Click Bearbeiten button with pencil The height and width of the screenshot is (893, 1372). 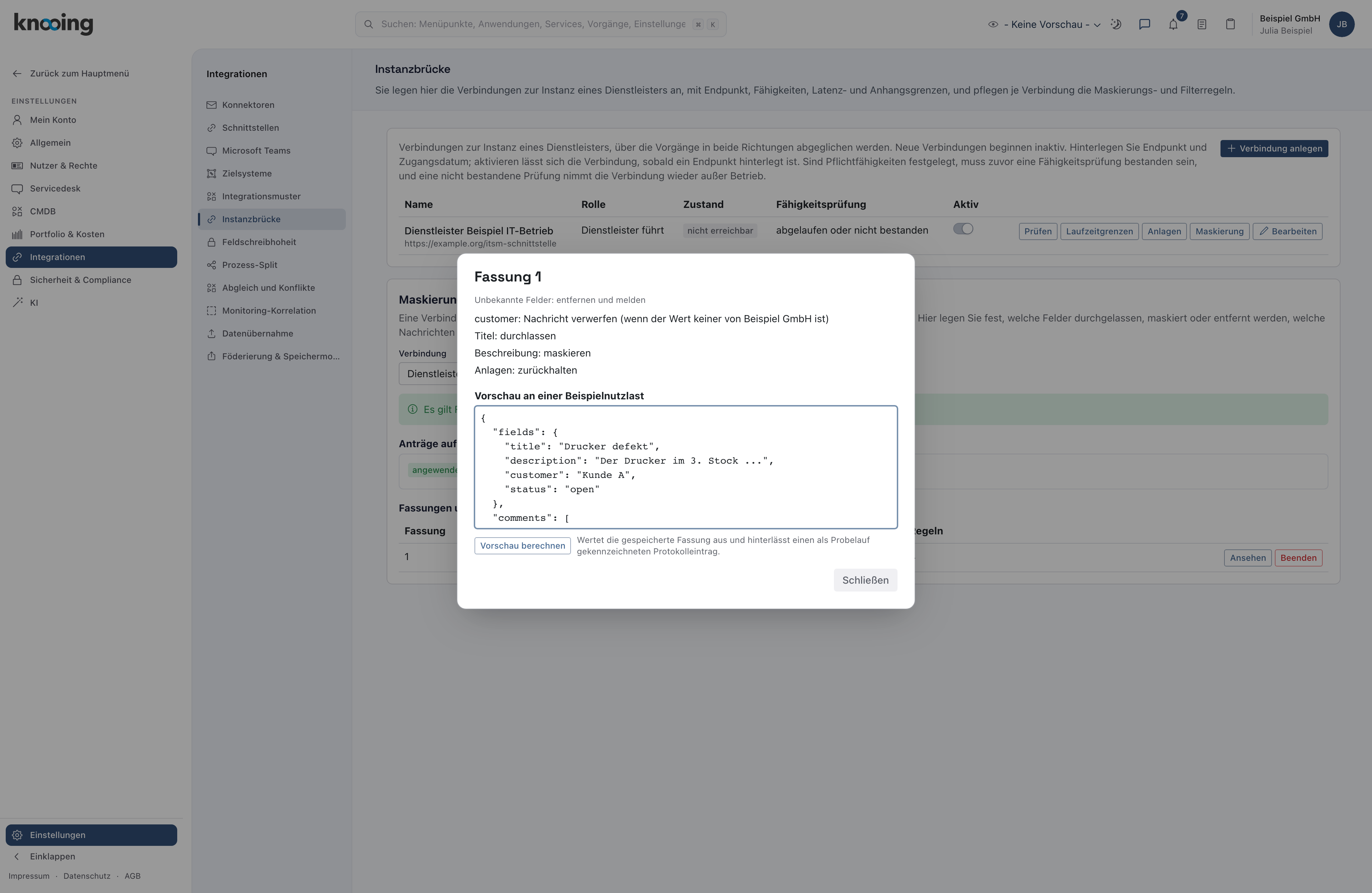pos(1287,231)
